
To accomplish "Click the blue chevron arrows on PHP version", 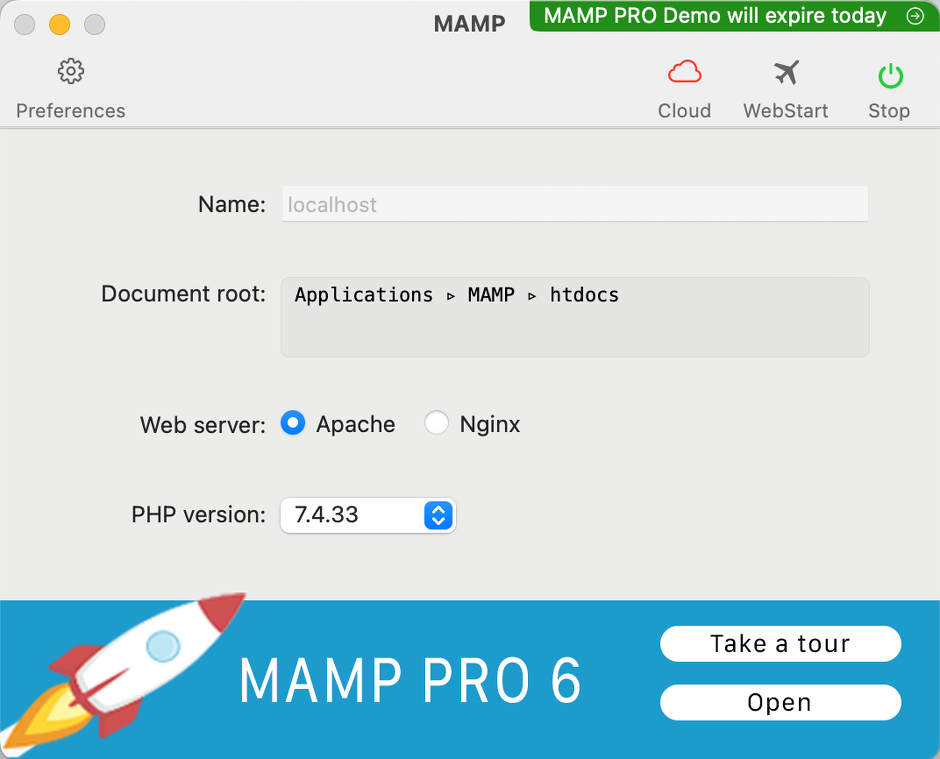I will pyautogui.click(x=439, y=515).
